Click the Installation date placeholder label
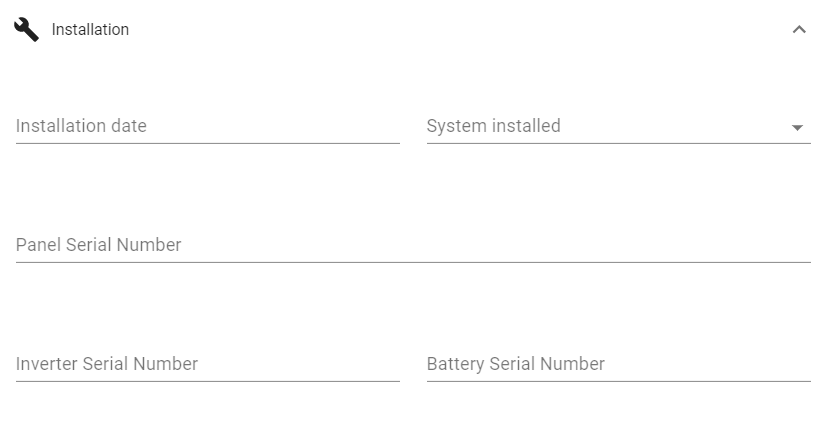This screenshot has width=824, height=423. (x=81, y=126)
